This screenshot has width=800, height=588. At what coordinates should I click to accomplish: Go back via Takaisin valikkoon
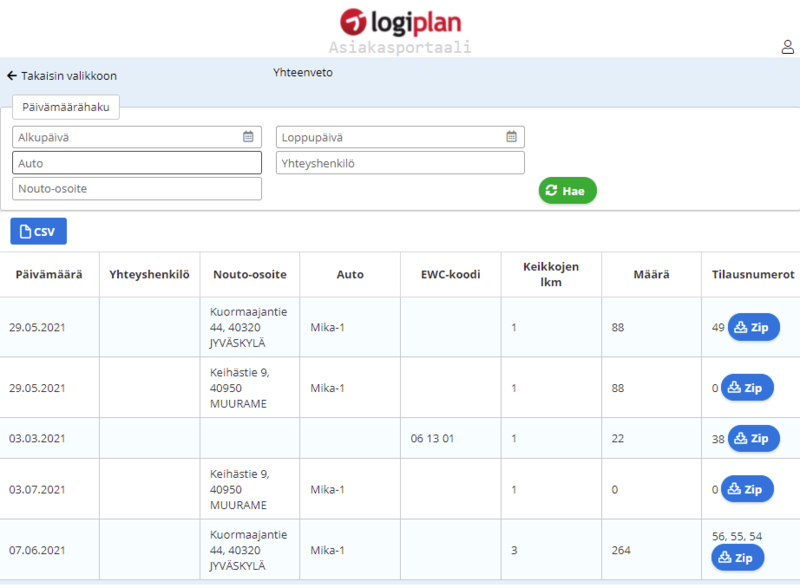(62, 76)
